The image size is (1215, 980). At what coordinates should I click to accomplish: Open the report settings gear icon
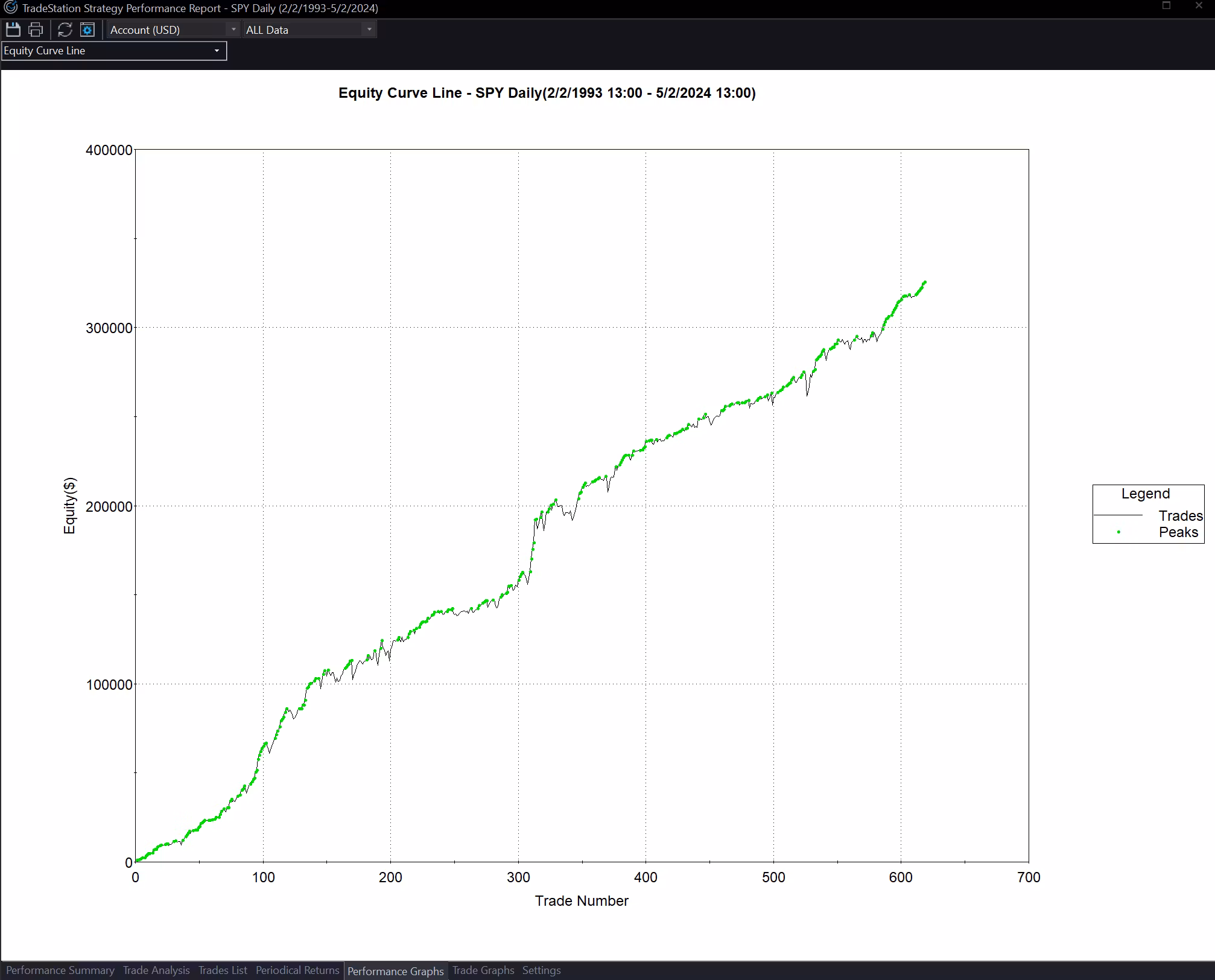click(87, 30)
